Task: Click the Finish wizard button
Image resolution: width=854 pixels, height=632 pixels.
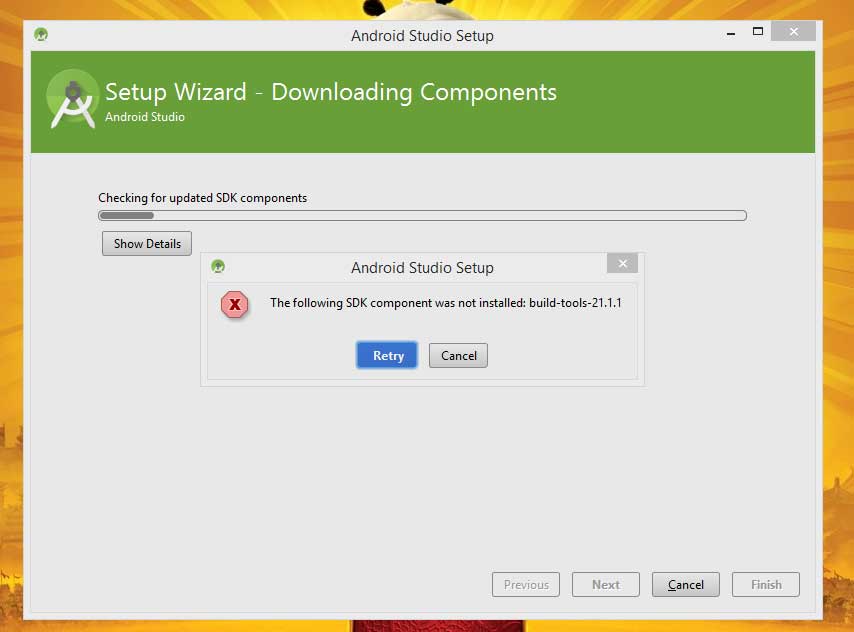Action: coord(766,585)
